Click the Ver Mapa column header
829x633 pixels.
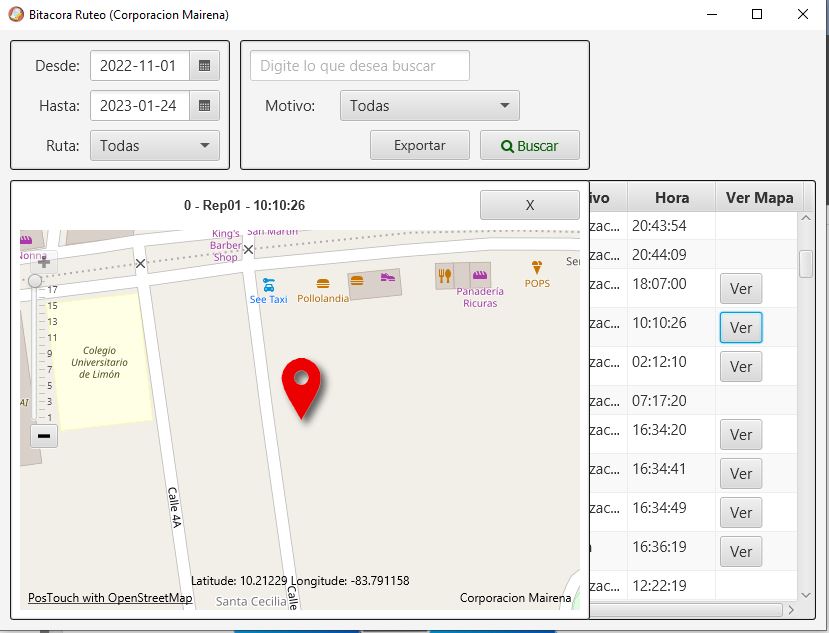click(759, 198)
